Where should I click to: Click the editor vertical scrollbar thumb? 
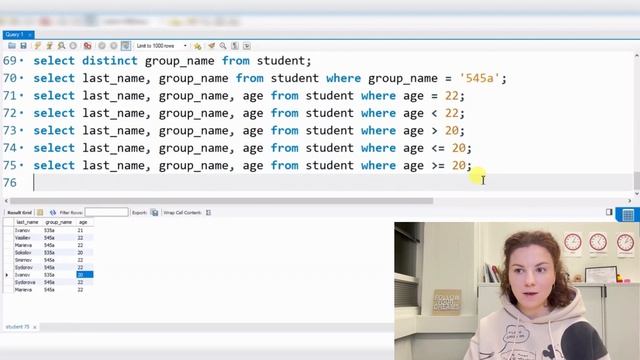pyautogui.click(x=636, y=180)
